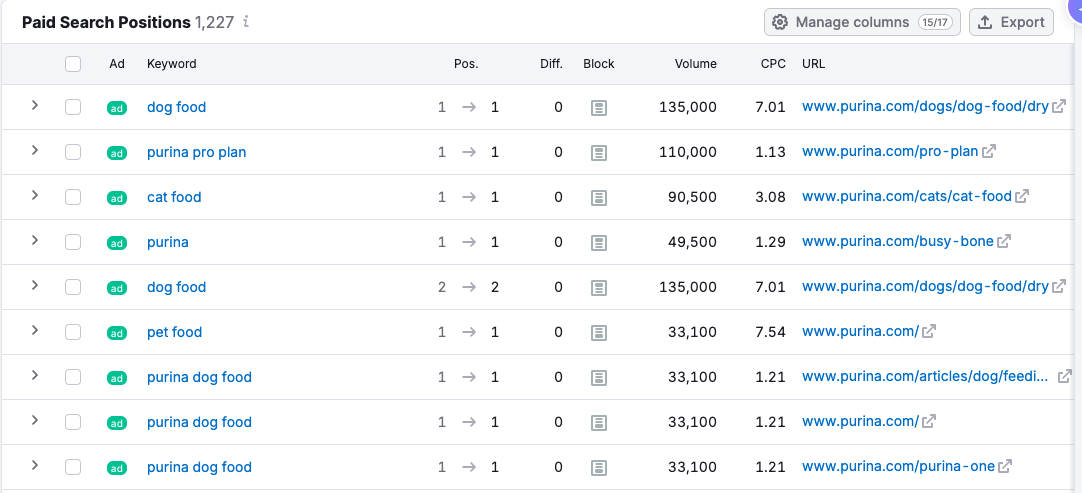Screen dimensions: 1082x493
Task: Open www.purina.com/cats/cat-food URL link
Action: tap(906, 197)
